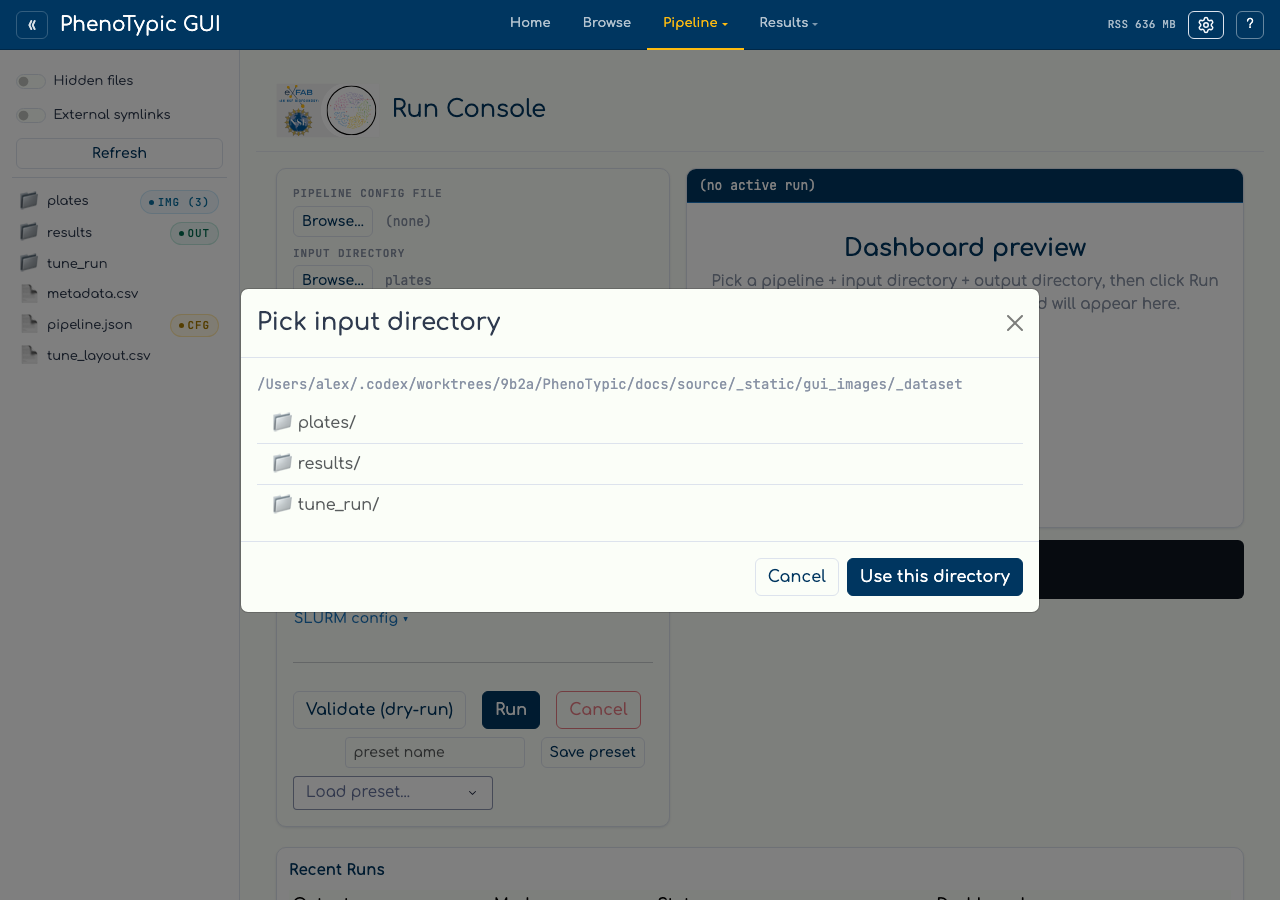Viewport: 1280px width, 900px height.
Task: Open tune_run/ directory in dialog
Action: tap(640, 505)
